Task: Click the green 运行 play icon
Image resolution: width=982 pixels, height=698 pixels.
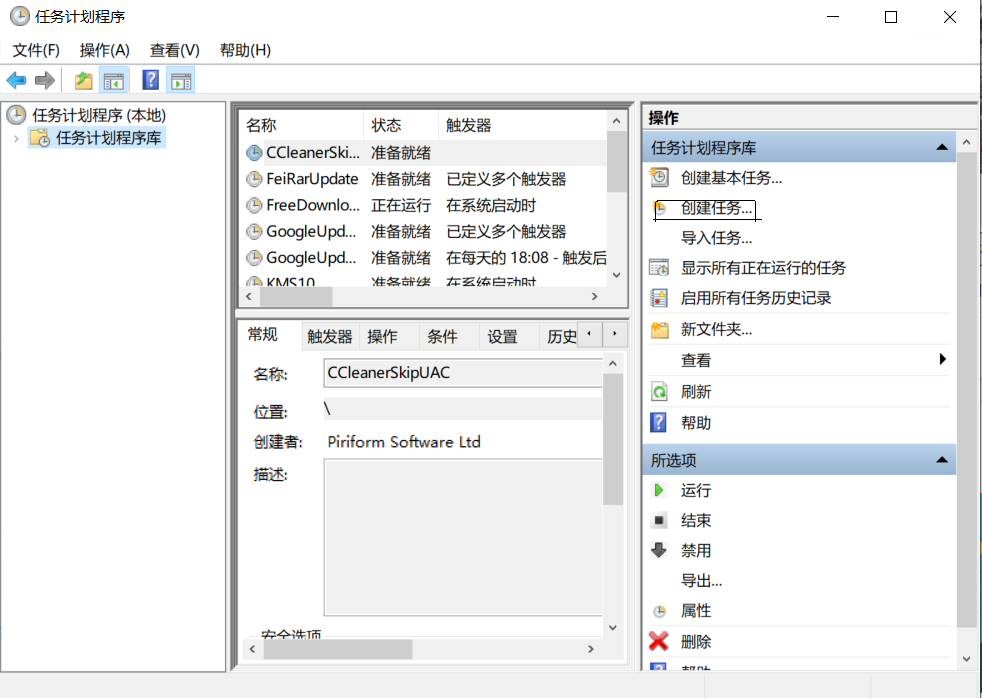Action: [658, 490]
